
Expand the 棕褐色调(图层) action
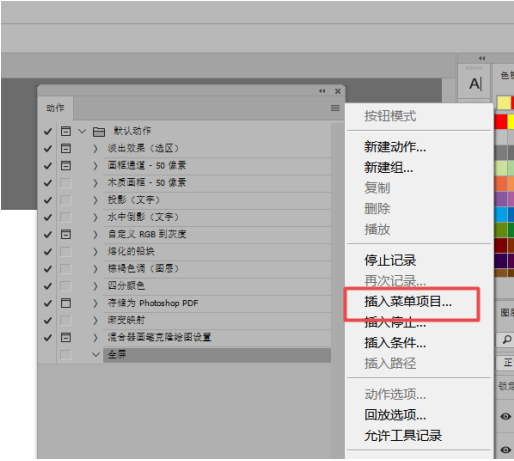[x=95, y=269]
